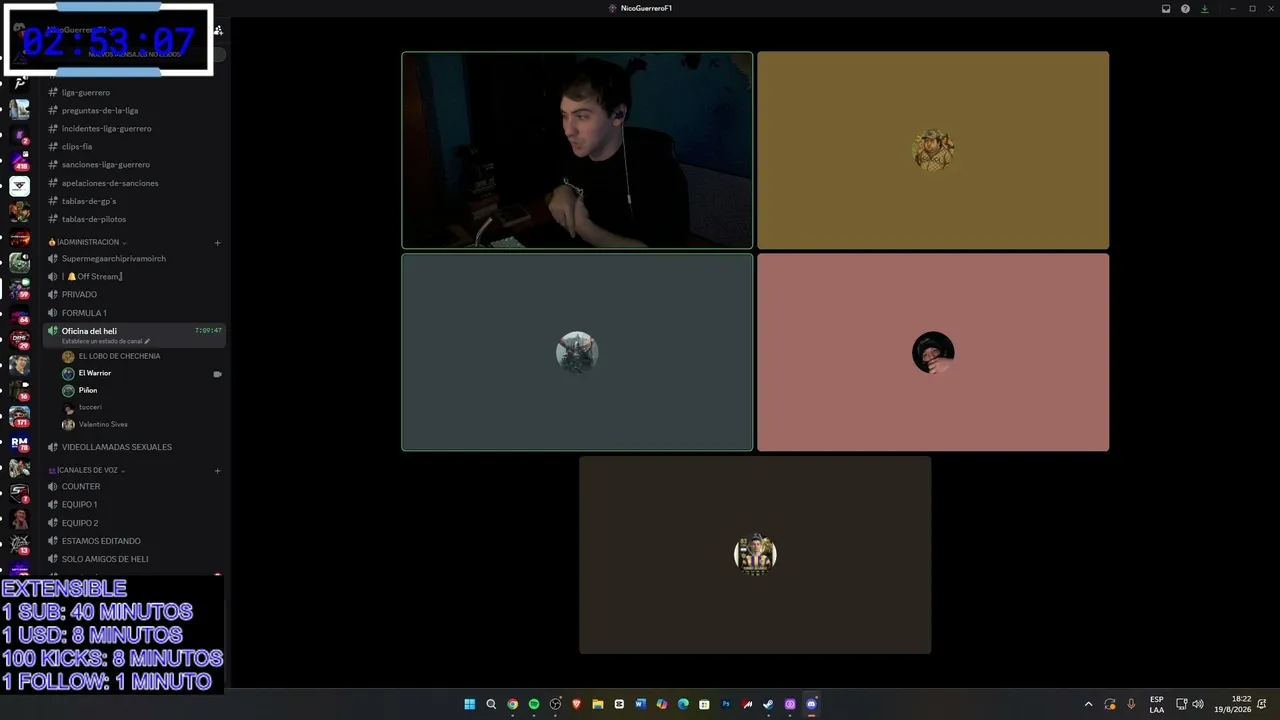The image size is (1280, 720).
Task: Open taskbar Search
Action: coord(491,704)
